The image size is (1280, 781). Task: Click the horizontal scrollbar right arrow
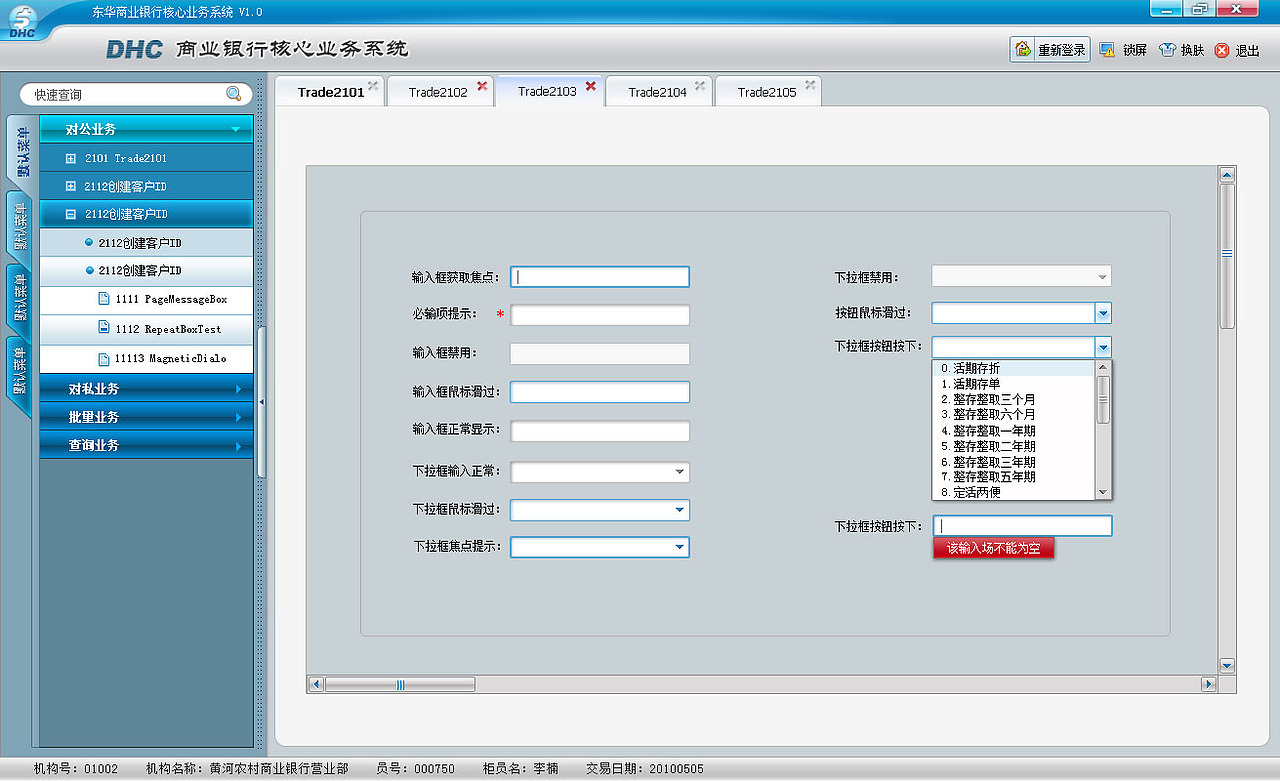(1208, 684)
